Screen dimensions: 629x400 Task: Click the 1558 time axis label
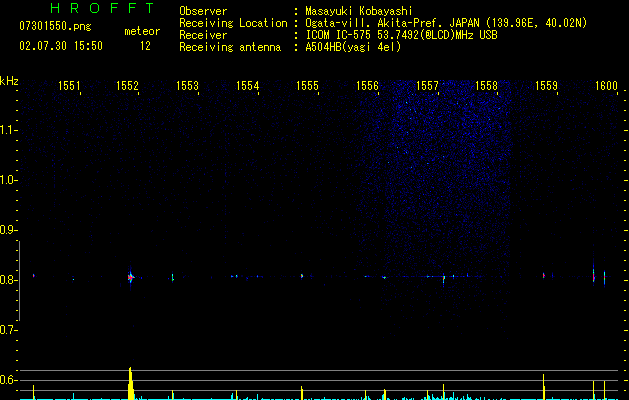486,86
